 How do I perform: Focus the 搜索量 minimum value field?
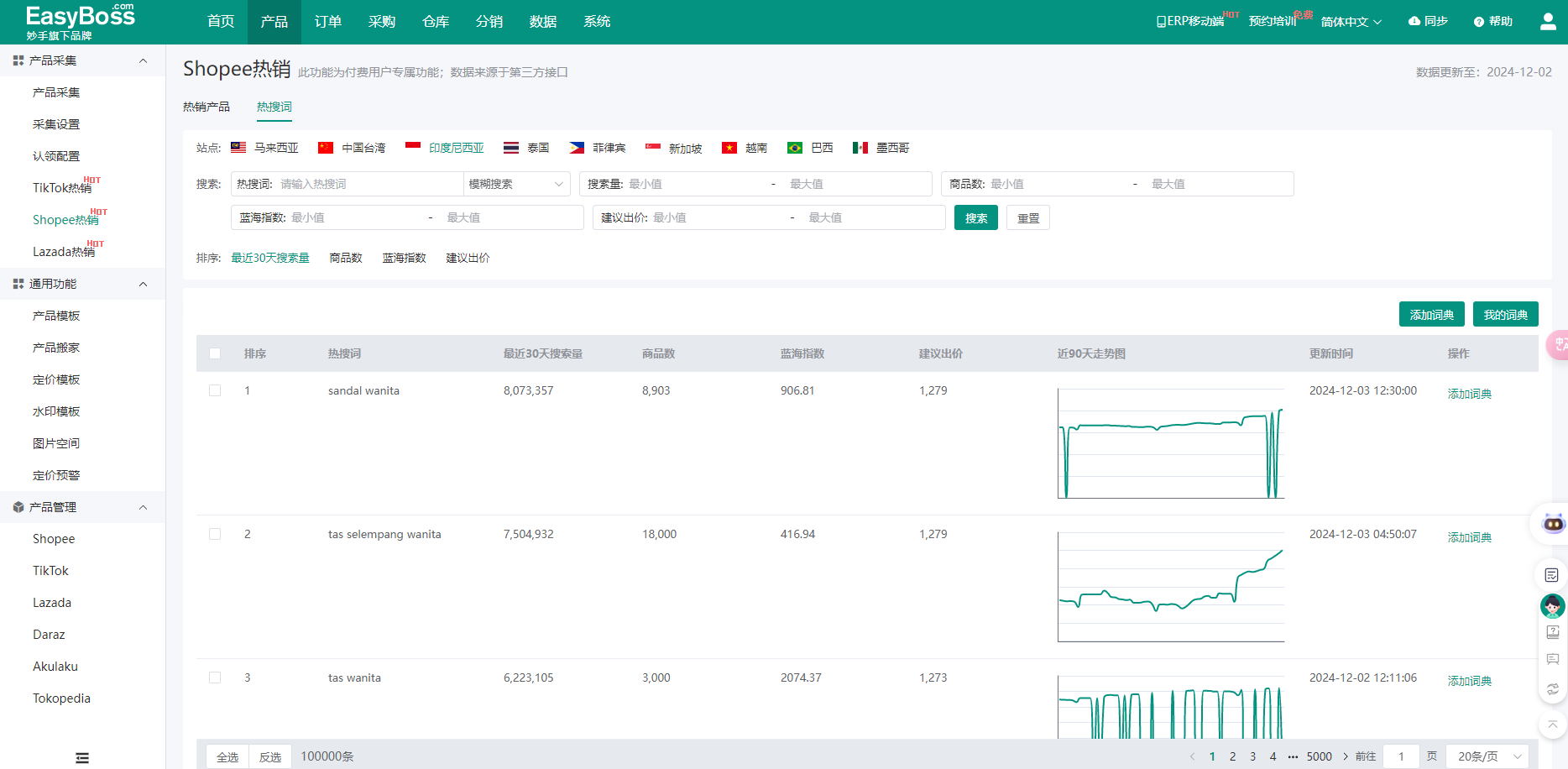[695, 184]
